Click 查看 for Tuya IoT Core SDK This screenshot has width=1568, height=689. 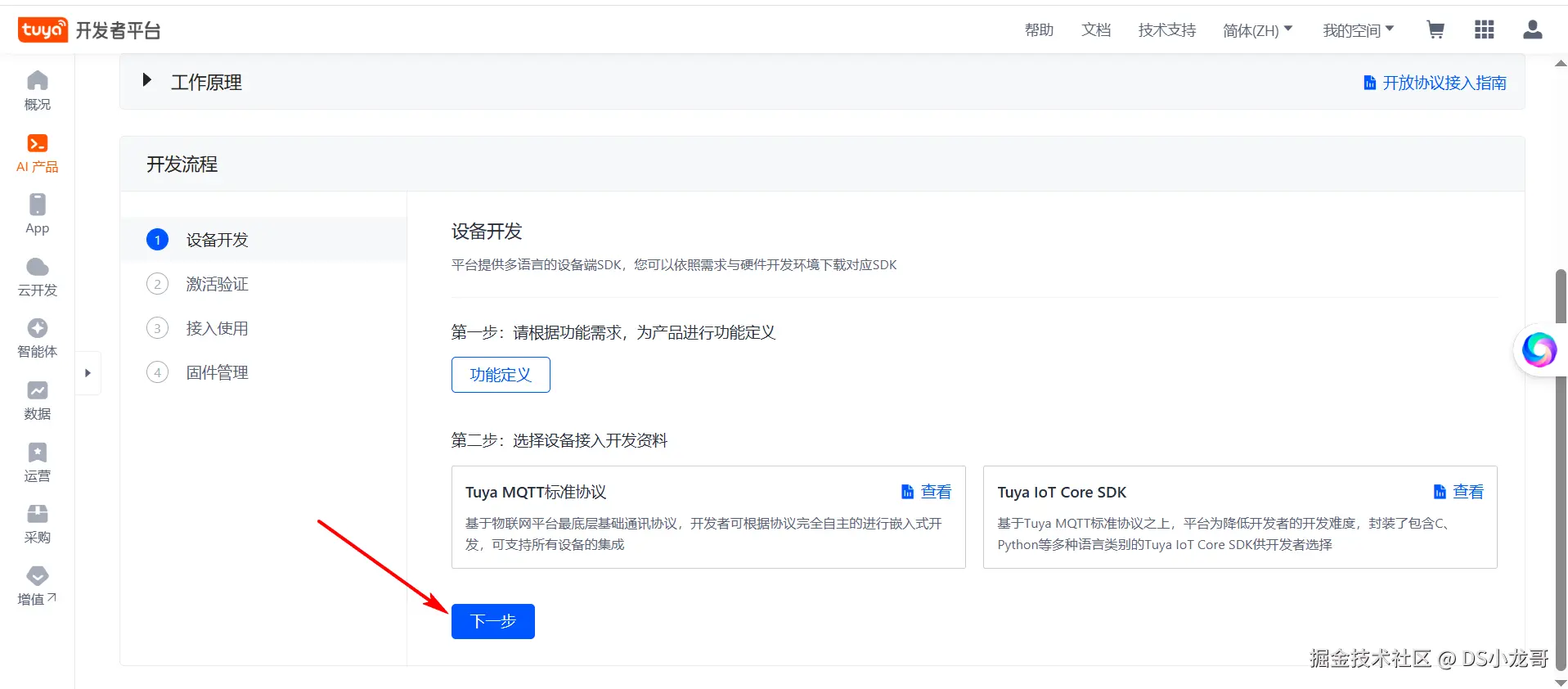click(1458, 492)
